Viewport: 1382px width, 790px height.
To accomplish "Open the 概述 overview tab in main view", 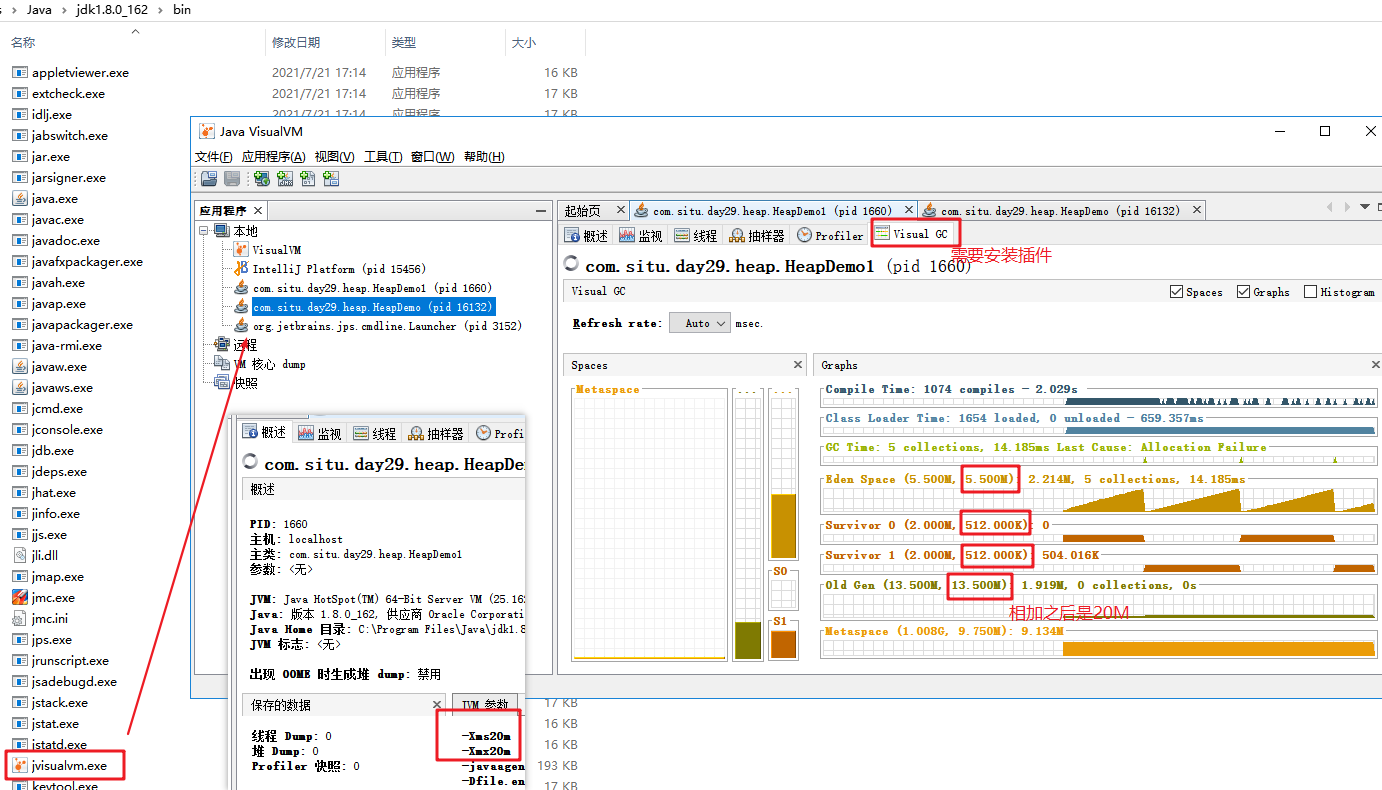I will (586, 235).
